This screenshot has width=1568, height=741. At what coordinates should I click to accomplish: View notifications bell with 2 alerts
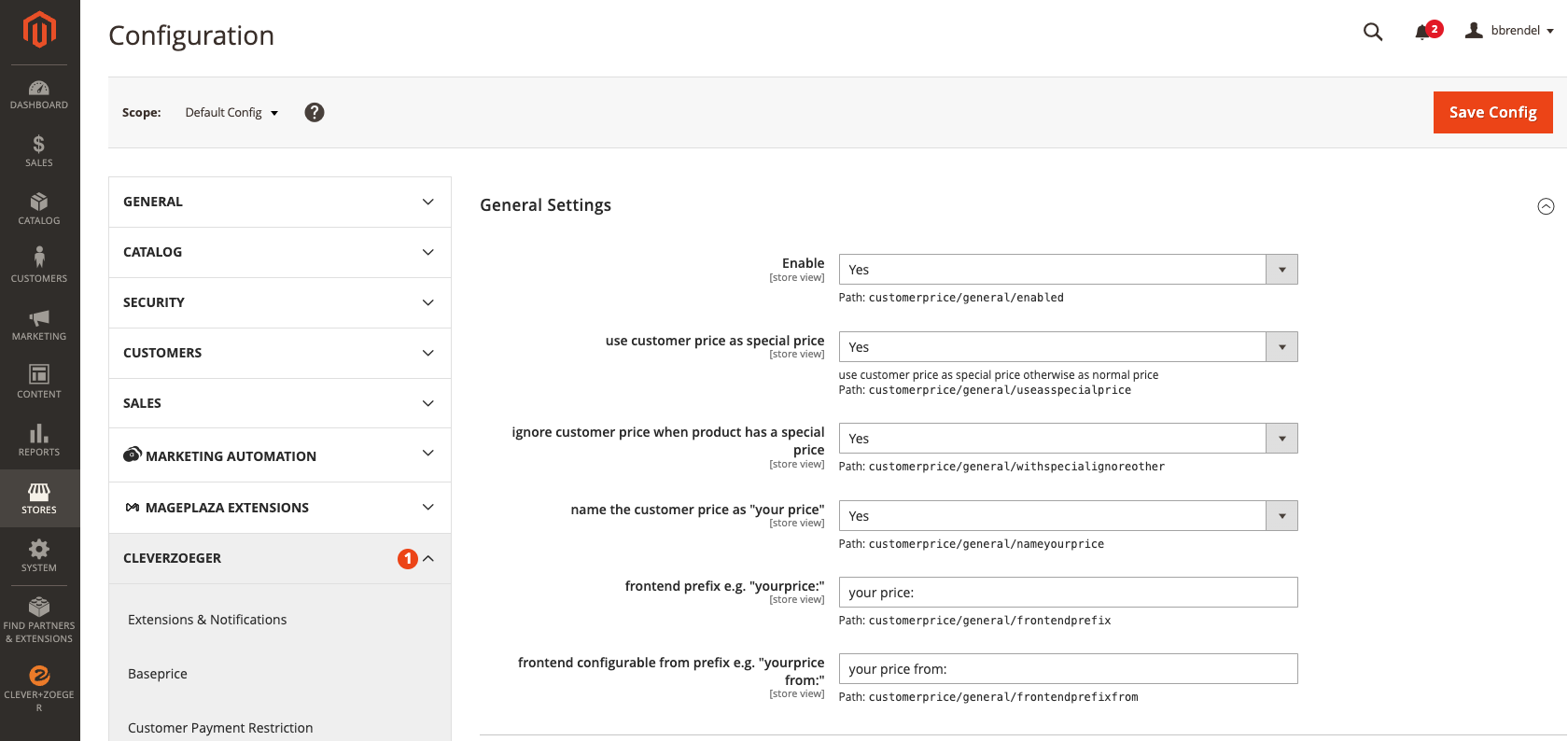1427,31
